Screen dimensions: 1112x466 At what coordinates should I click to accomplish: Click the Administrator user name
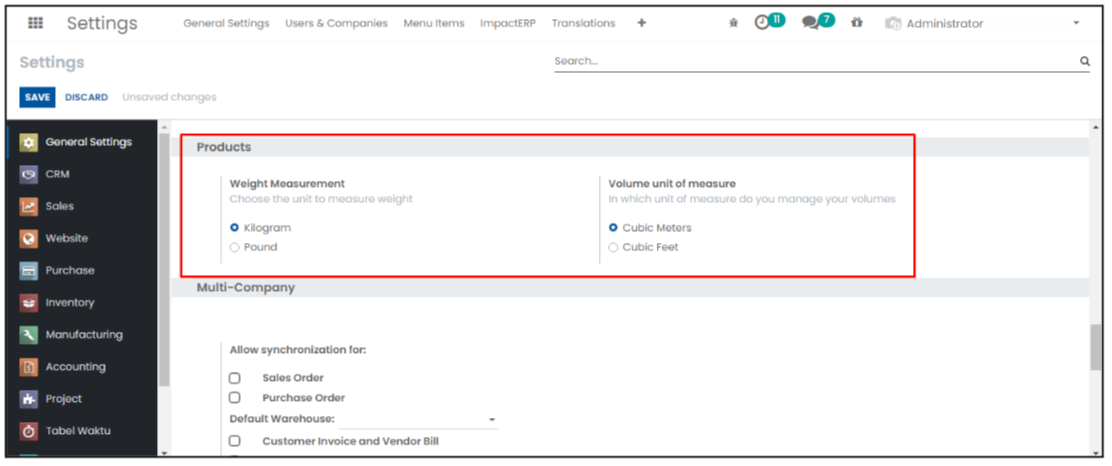945,23
